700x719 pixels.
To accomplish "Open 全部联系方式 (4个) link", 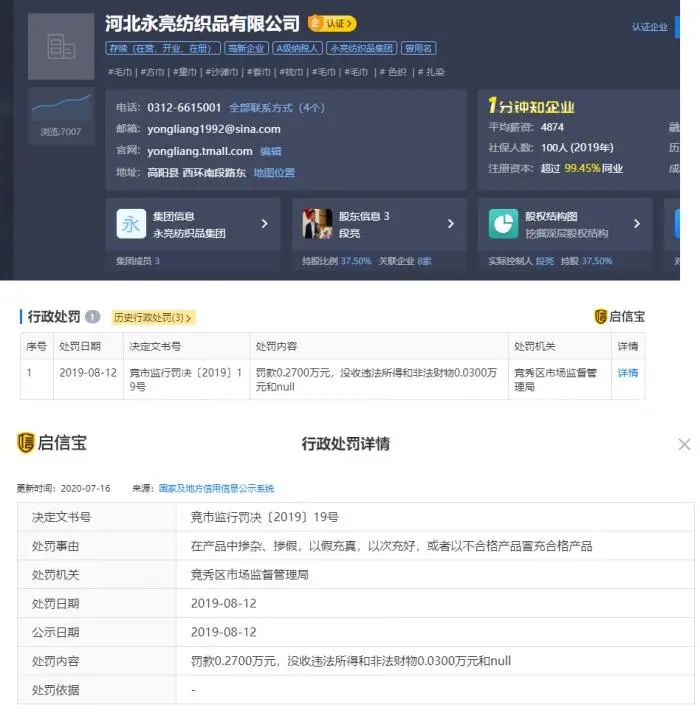I will click(276, 108).
